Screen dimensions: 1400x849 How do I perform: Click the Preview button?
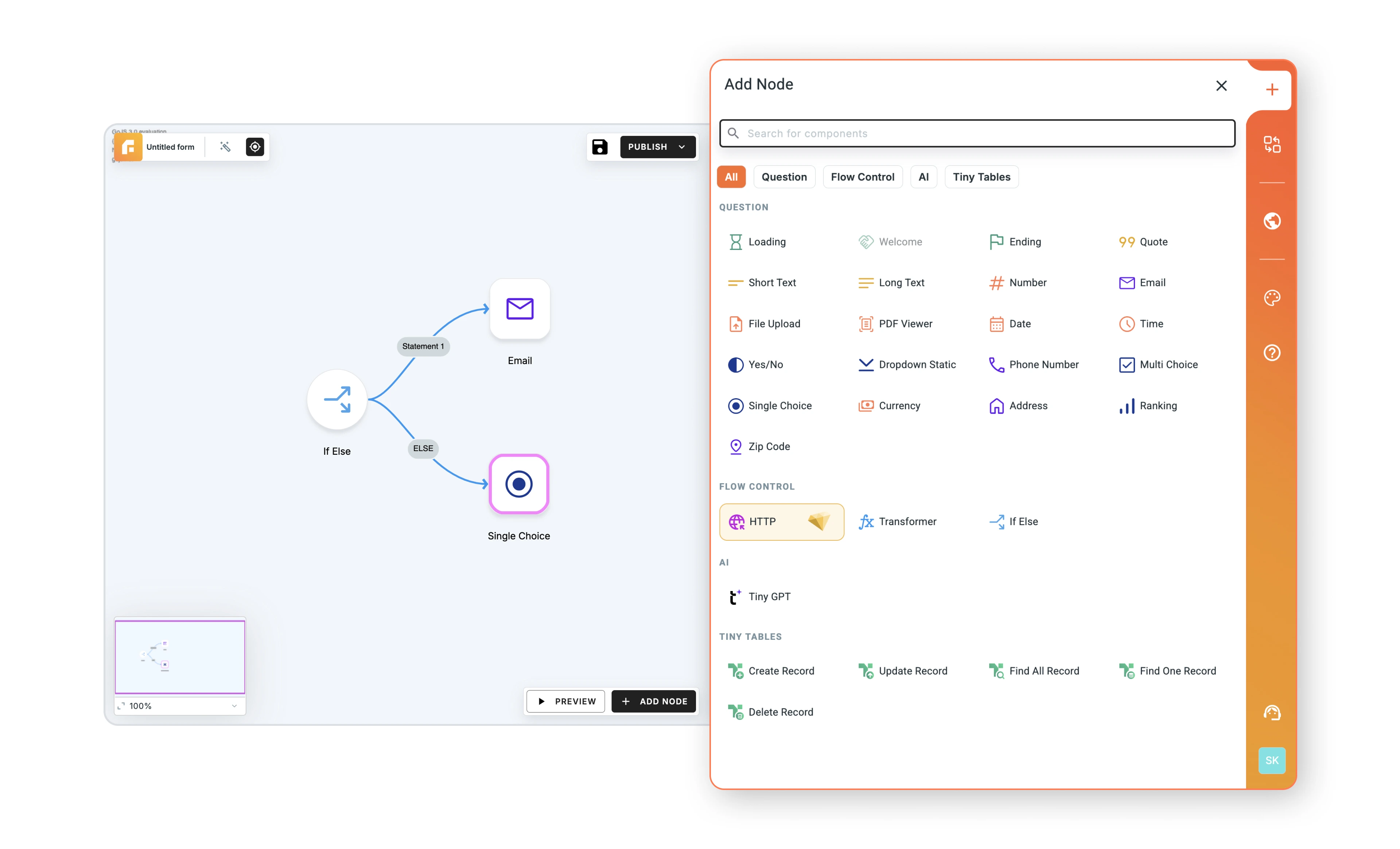(x=565, y=701)
